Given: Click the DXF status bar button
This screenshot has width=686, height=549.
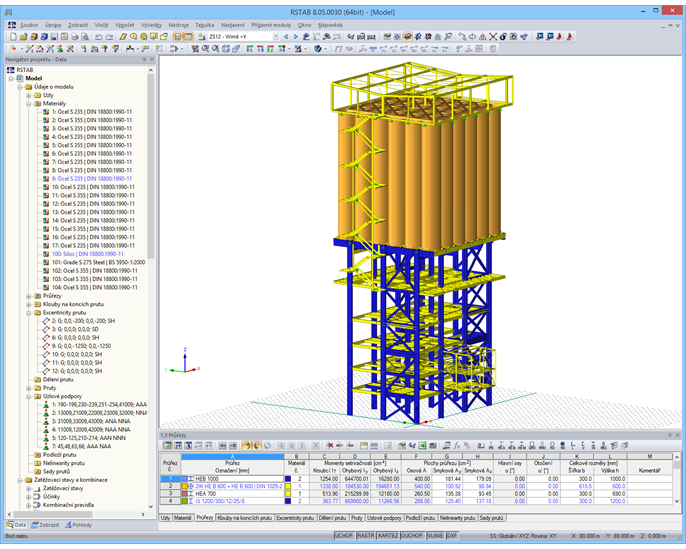Looking at the screenshot, I should (451, 536).
